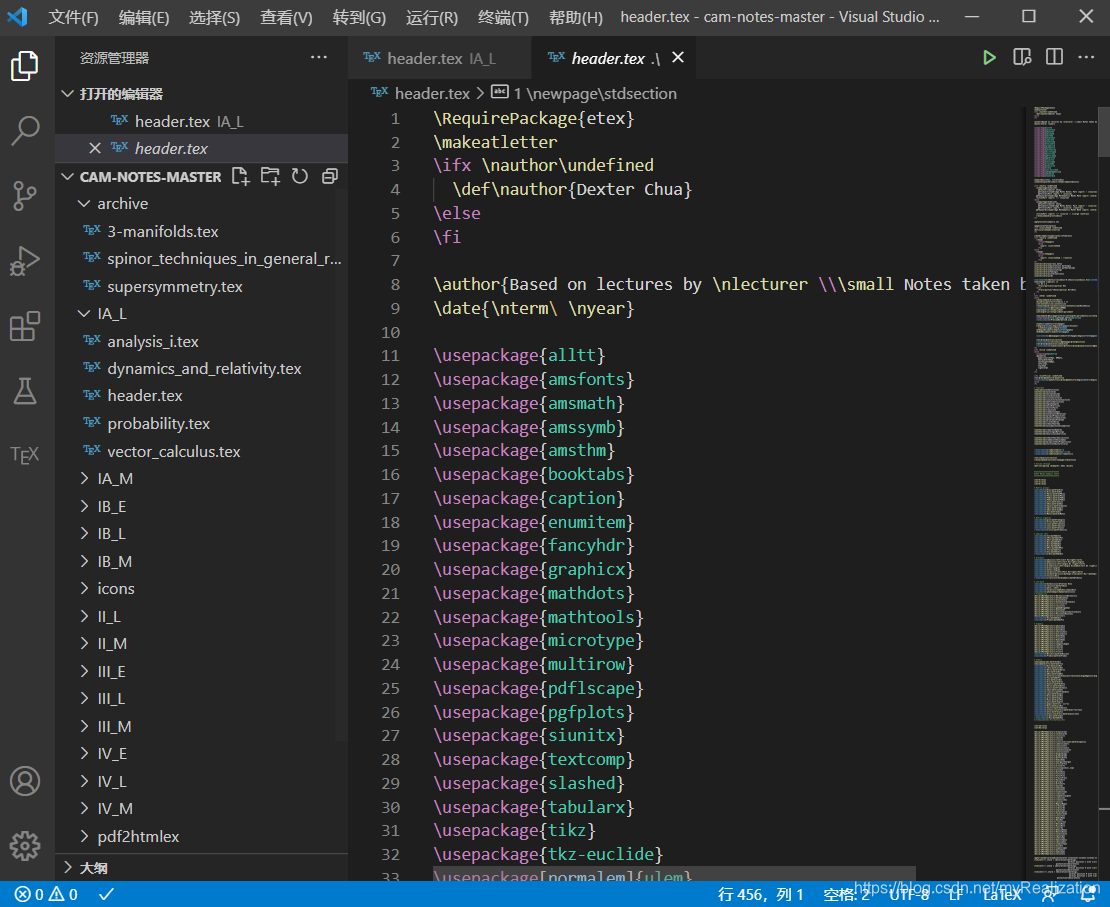1110x907 pixels.
Task: Open the 编辑(E) menu
Action: [x=144, y=17]
